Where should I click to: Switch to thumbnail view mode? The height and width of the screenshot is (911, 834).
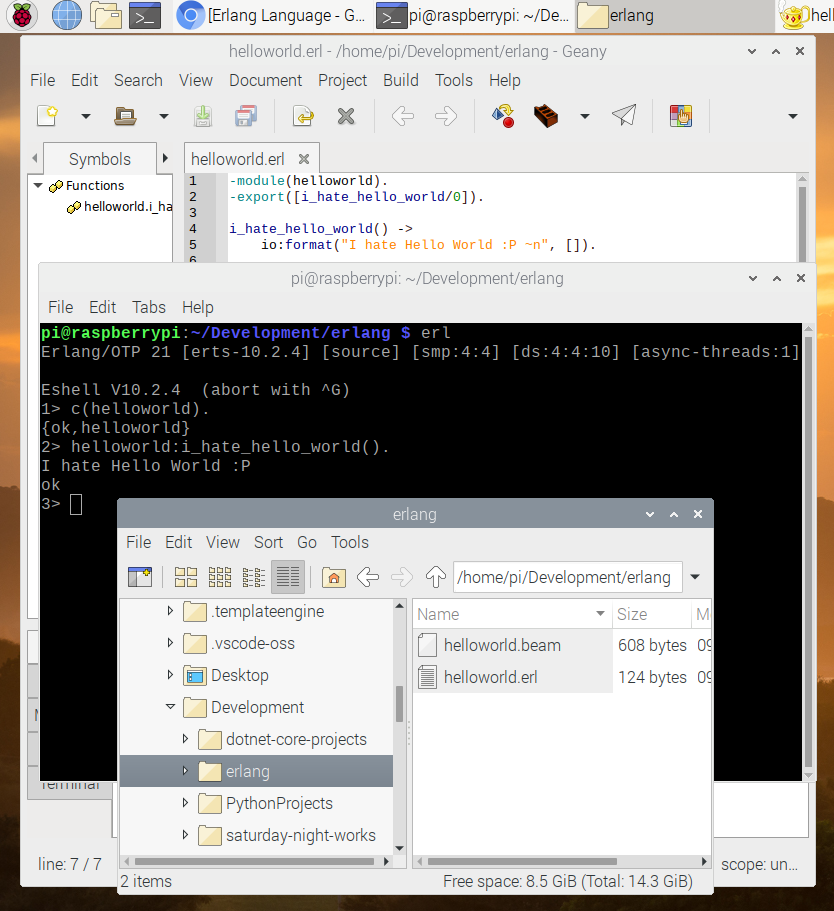point(220,577)
